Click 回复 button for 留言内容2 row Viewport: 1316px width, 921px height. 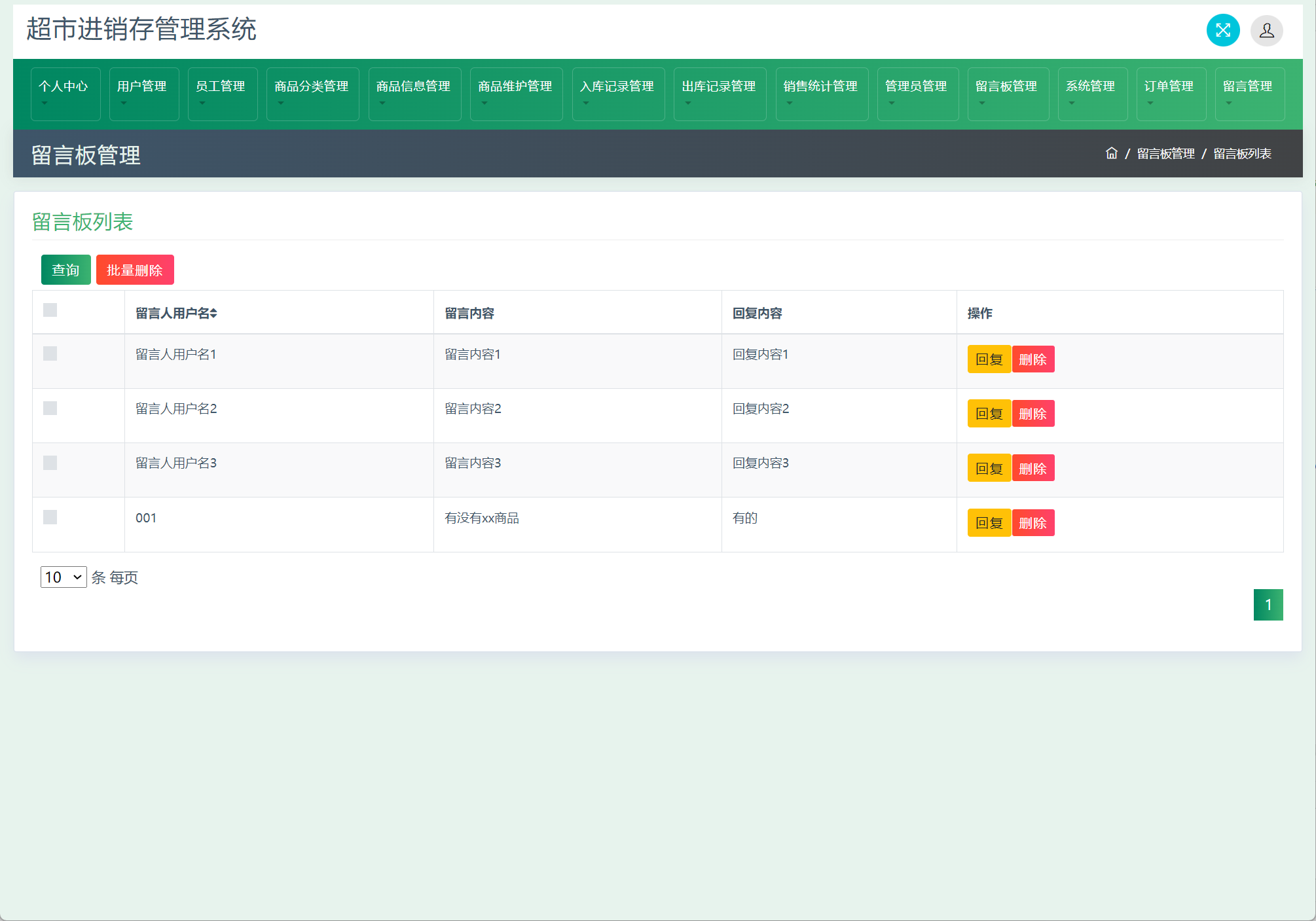[x=989, y=414]
